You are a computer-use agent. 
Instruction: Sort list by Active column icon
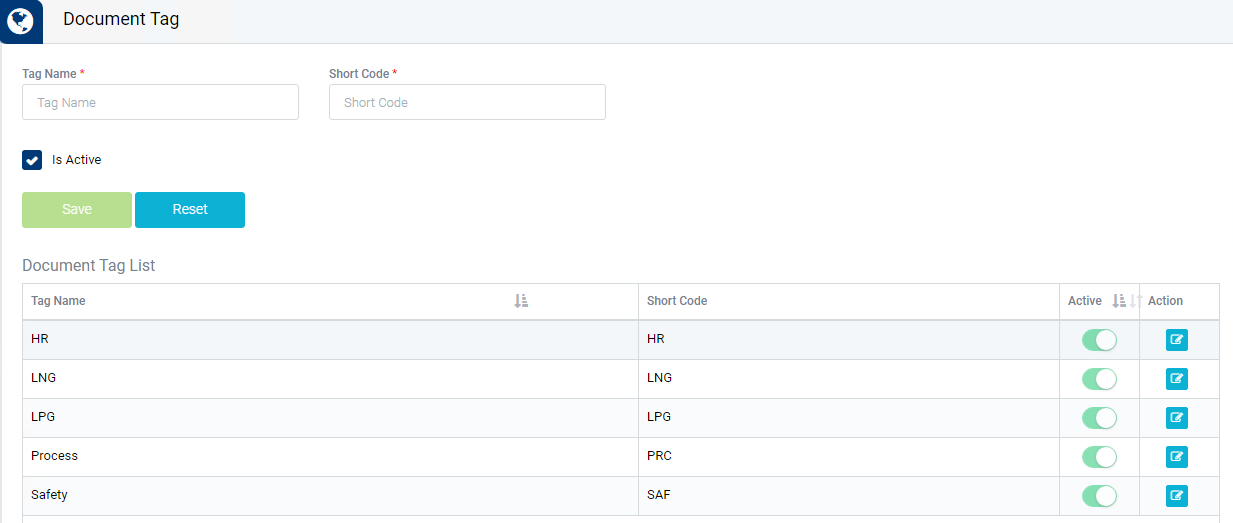[x=1119, y=301]
